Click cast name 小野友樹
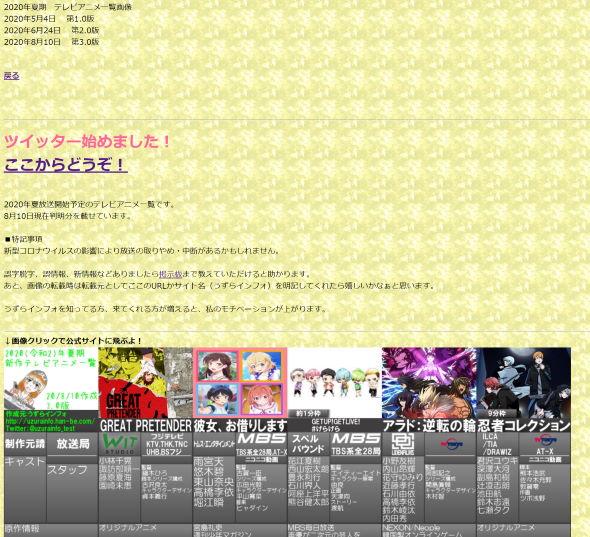Viewport: 590px width, 537px height. [x=398, y=461]
